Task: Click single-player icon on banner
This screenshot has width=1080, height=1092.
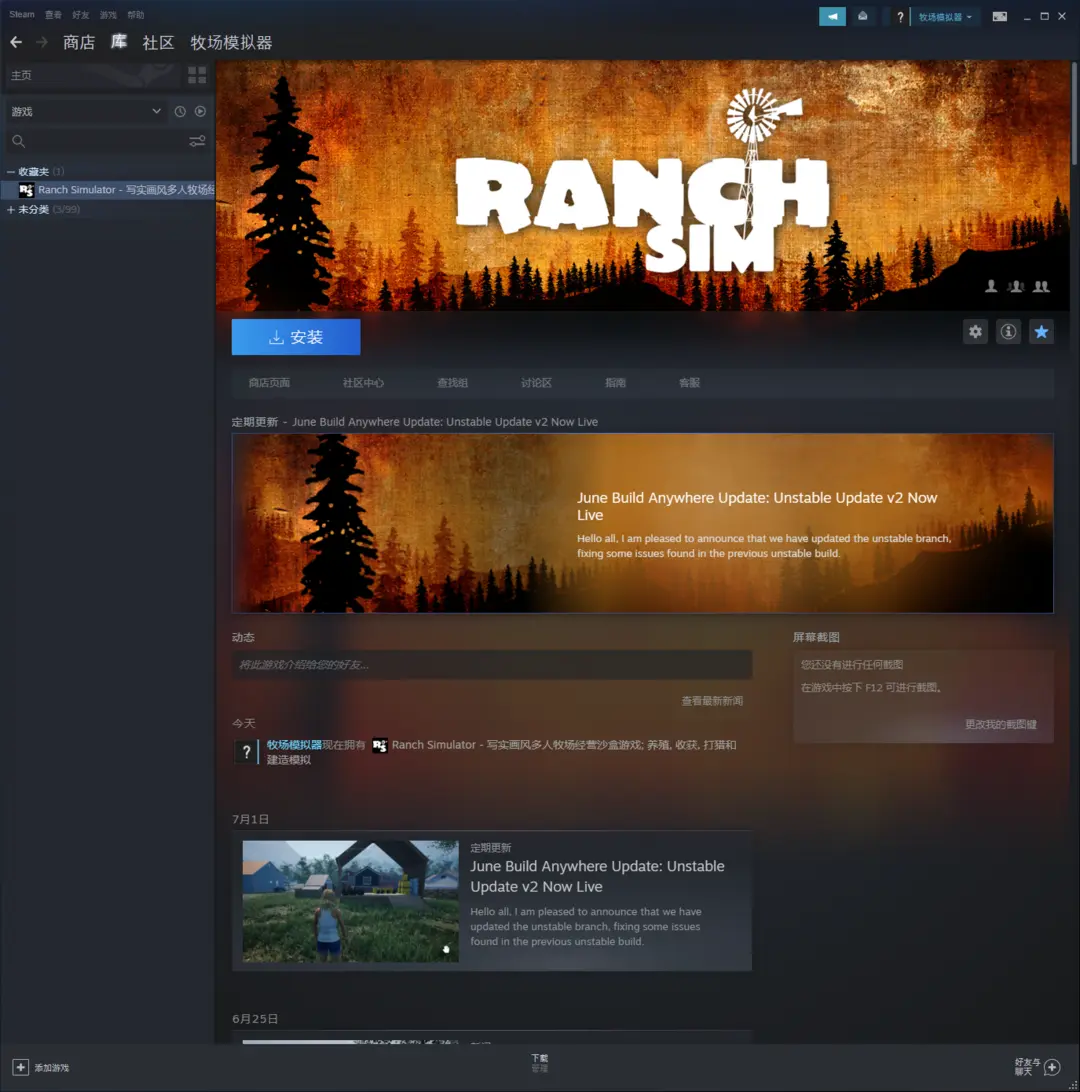Action: 991,286
